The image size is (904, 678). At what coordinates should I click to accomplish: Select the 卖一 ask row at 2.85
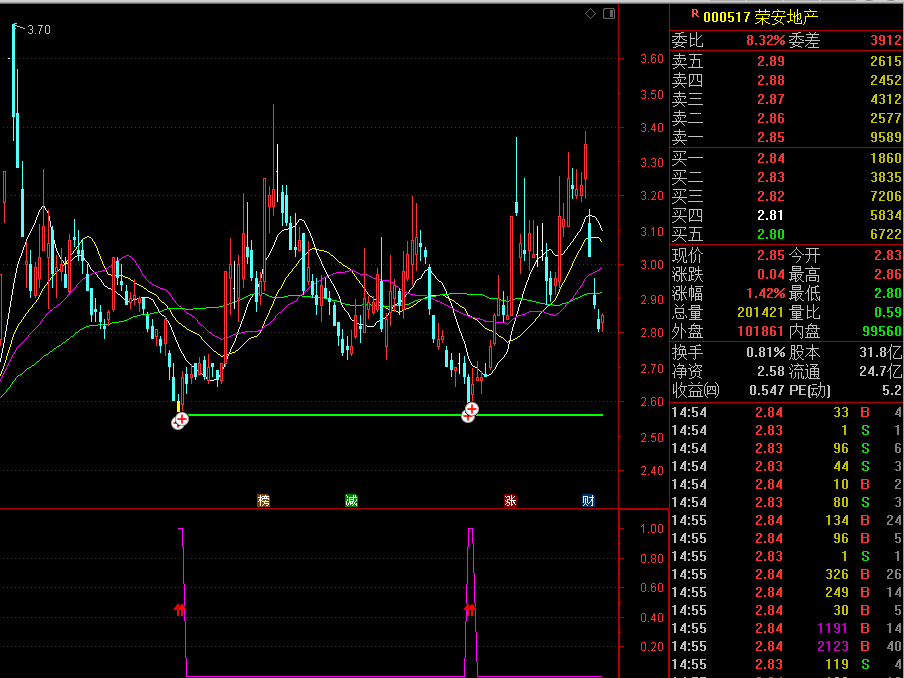(786, 137)
